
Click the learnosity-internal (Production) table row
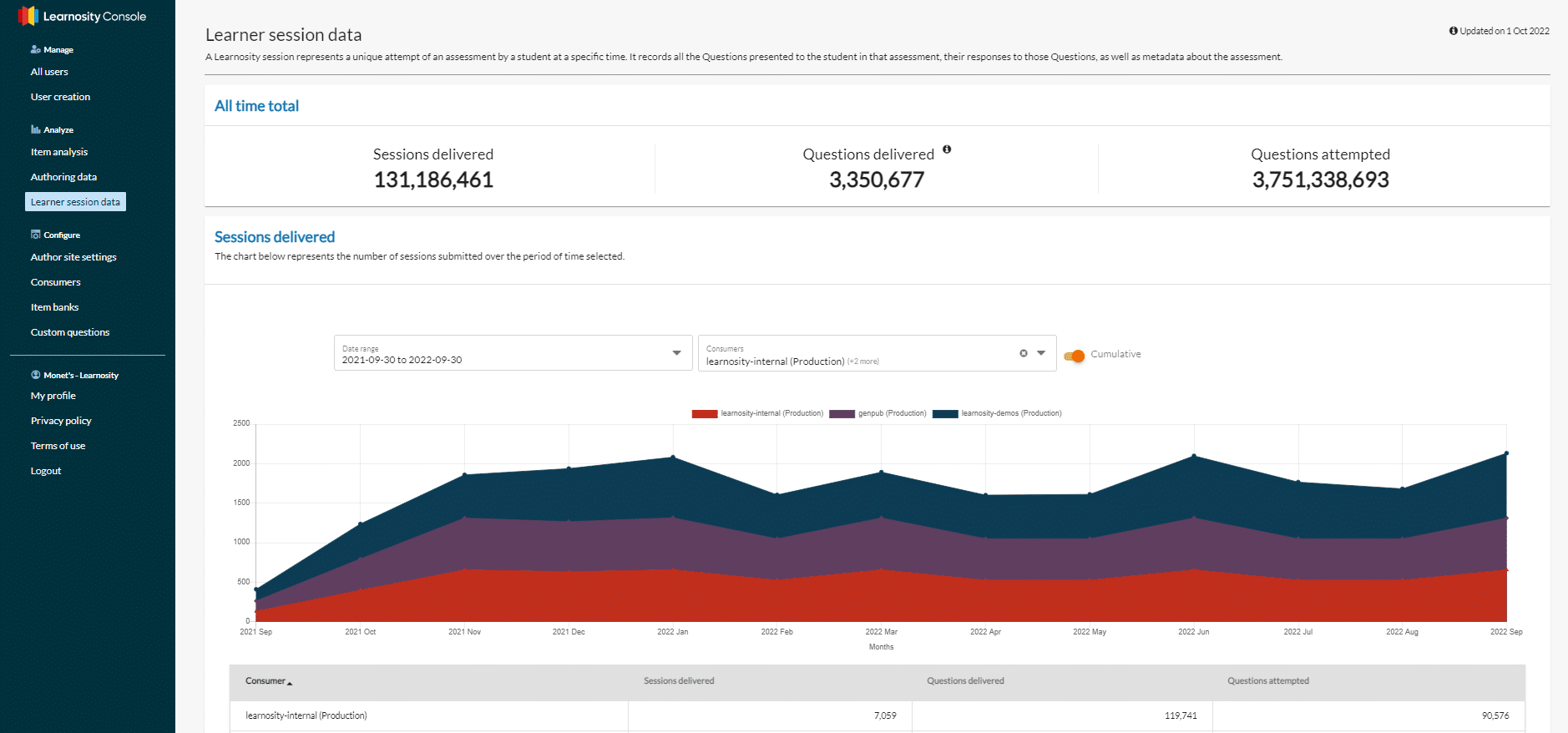pos(878,715)
